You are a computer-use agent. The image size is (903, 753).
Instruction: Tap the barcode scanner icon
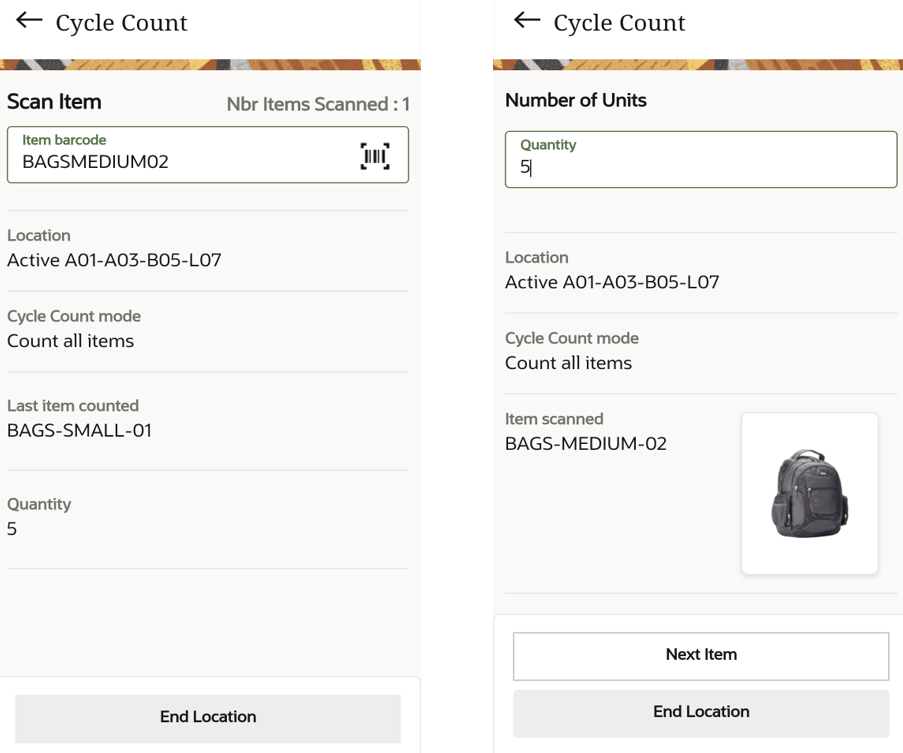[375, 156]
